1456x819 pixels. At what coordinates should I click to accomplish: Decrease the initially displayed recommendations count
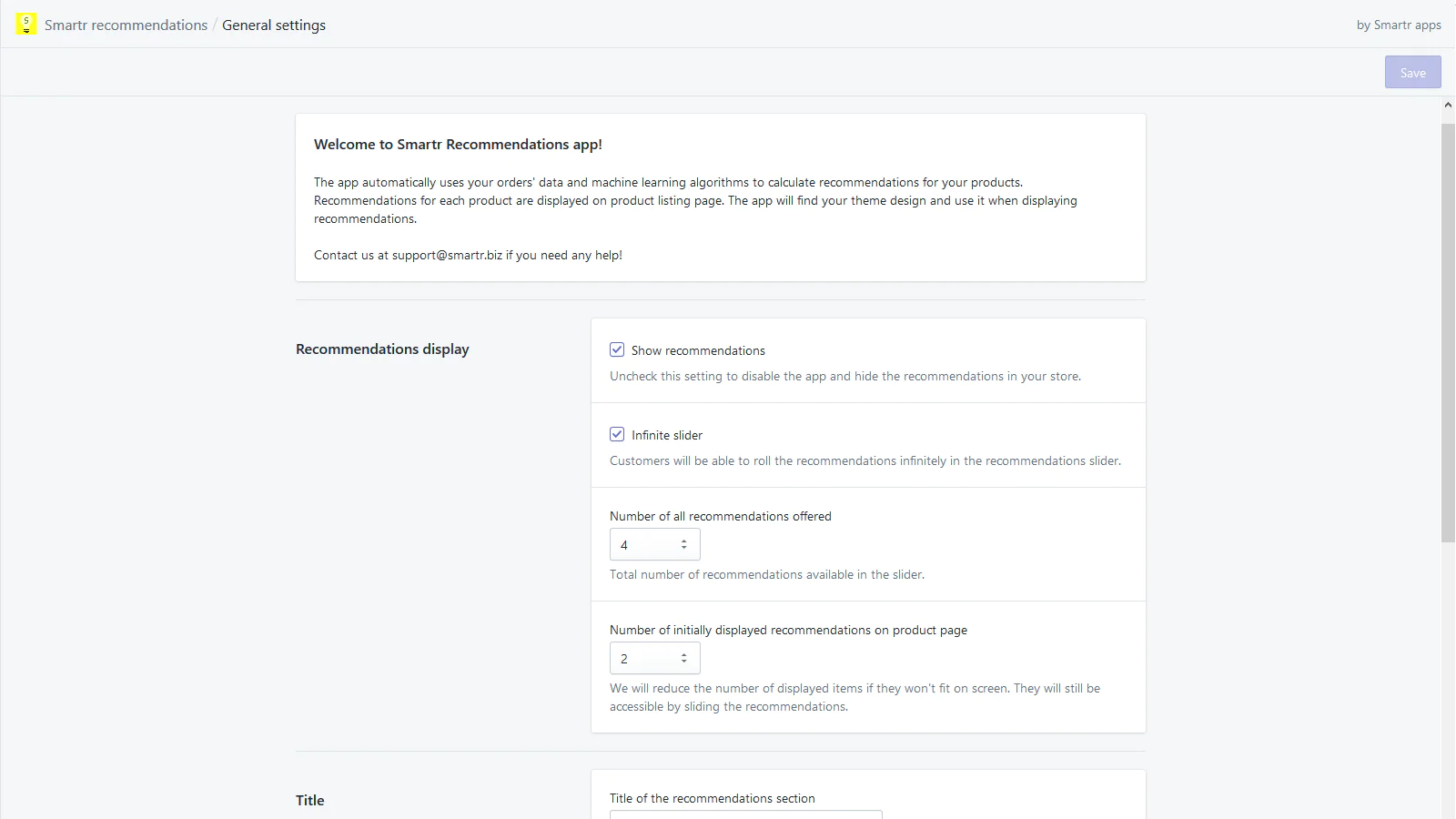pos(684,662)
